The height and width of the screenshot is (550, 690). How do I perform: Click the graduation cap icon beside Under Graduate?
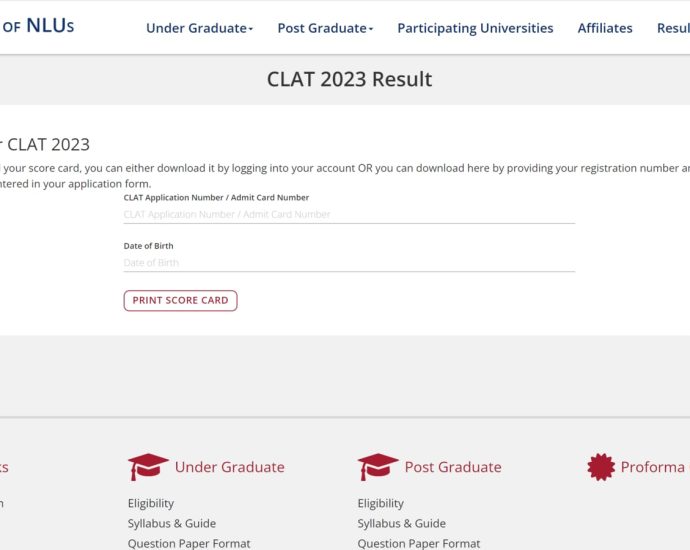click(x=148, y=467)
